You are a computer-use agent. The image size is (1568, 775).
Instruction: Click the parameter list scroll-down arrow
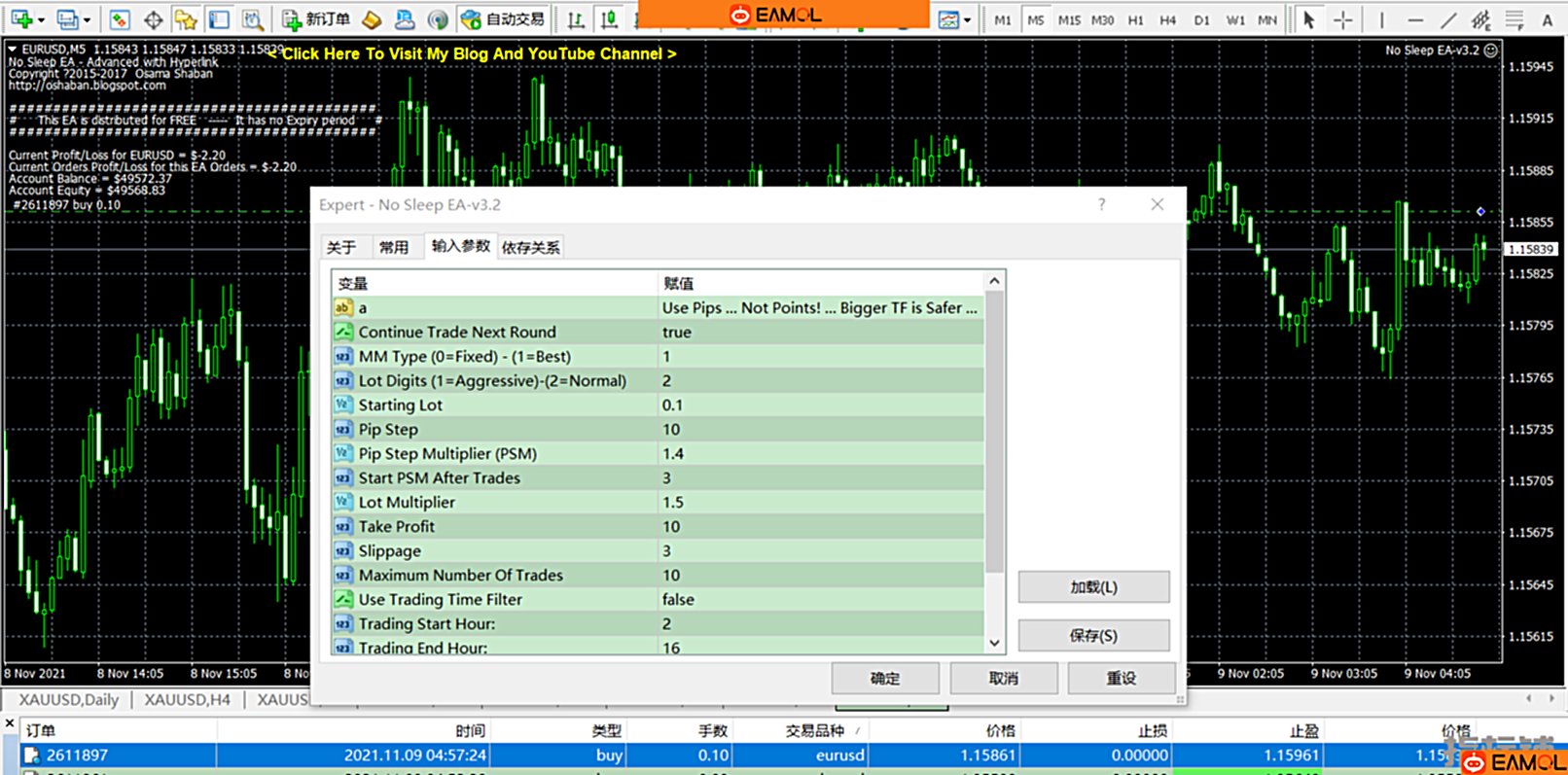(x=994, y=643)
